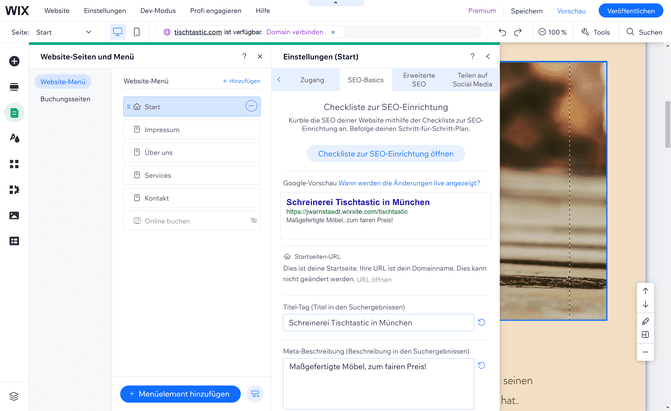Open the CMS table sidebar icon
Screen dimensions: 671x411
pyautogui.click(x=14, y=241)
